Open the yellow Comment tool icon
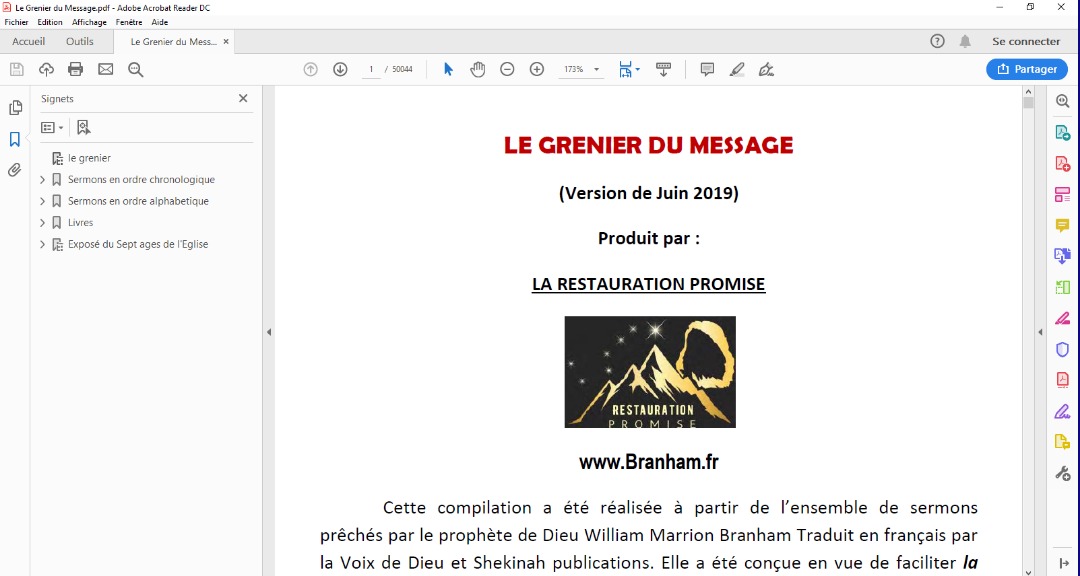 1063,225
